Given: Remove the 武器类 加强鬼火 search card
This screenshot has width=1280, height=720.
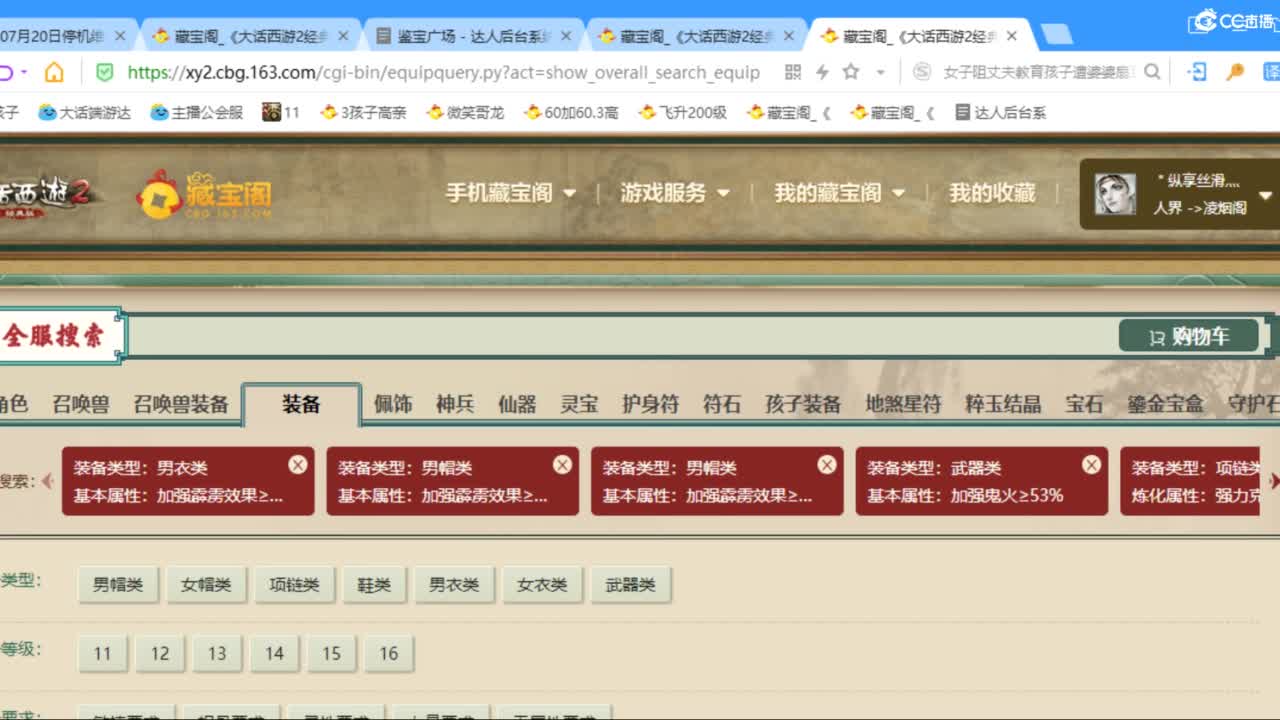Looking at the screenshot, I should pyautogui.click(x=1091, y=464).
